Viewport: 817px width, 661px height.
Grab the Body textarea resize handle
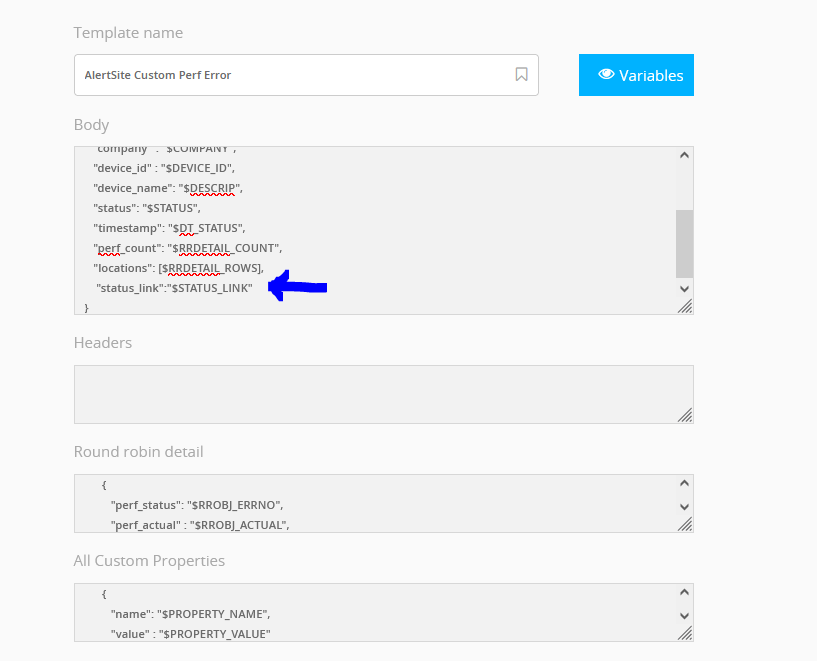(685, 307)
